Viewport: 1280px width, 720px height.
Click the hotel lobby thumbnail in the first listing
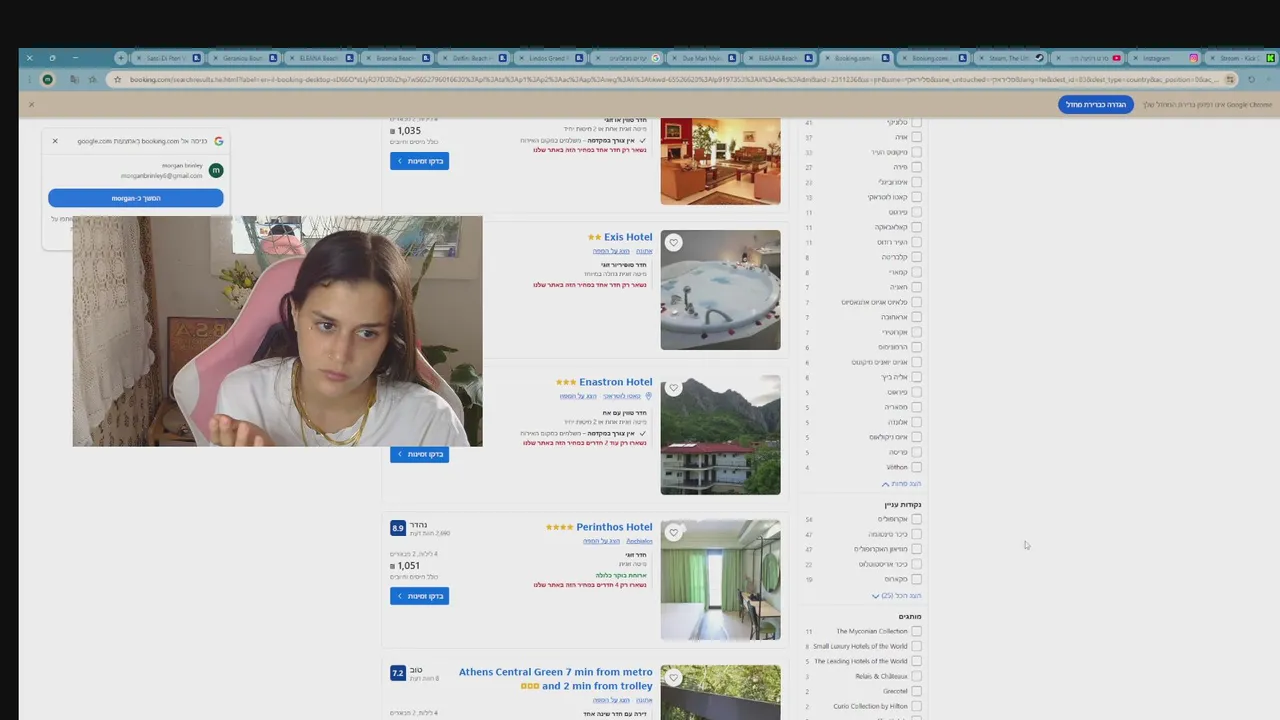point(720,161)
